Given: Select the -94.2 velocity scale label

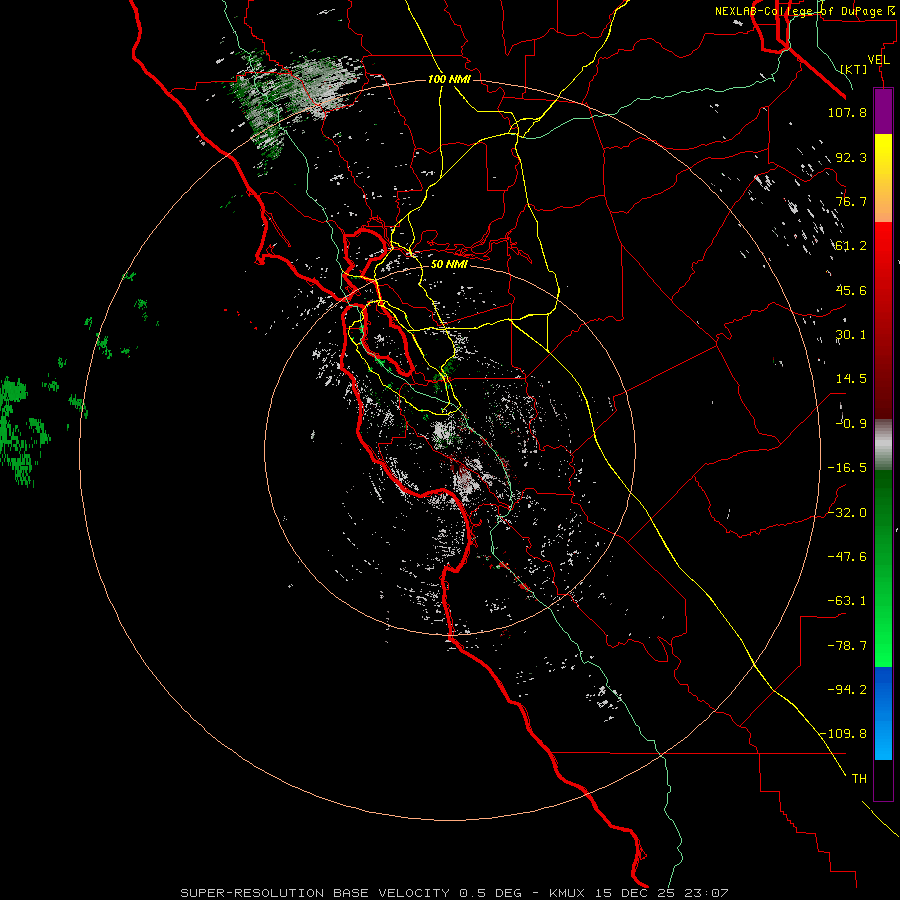Looking at the screenshot, I should point(847,690).
